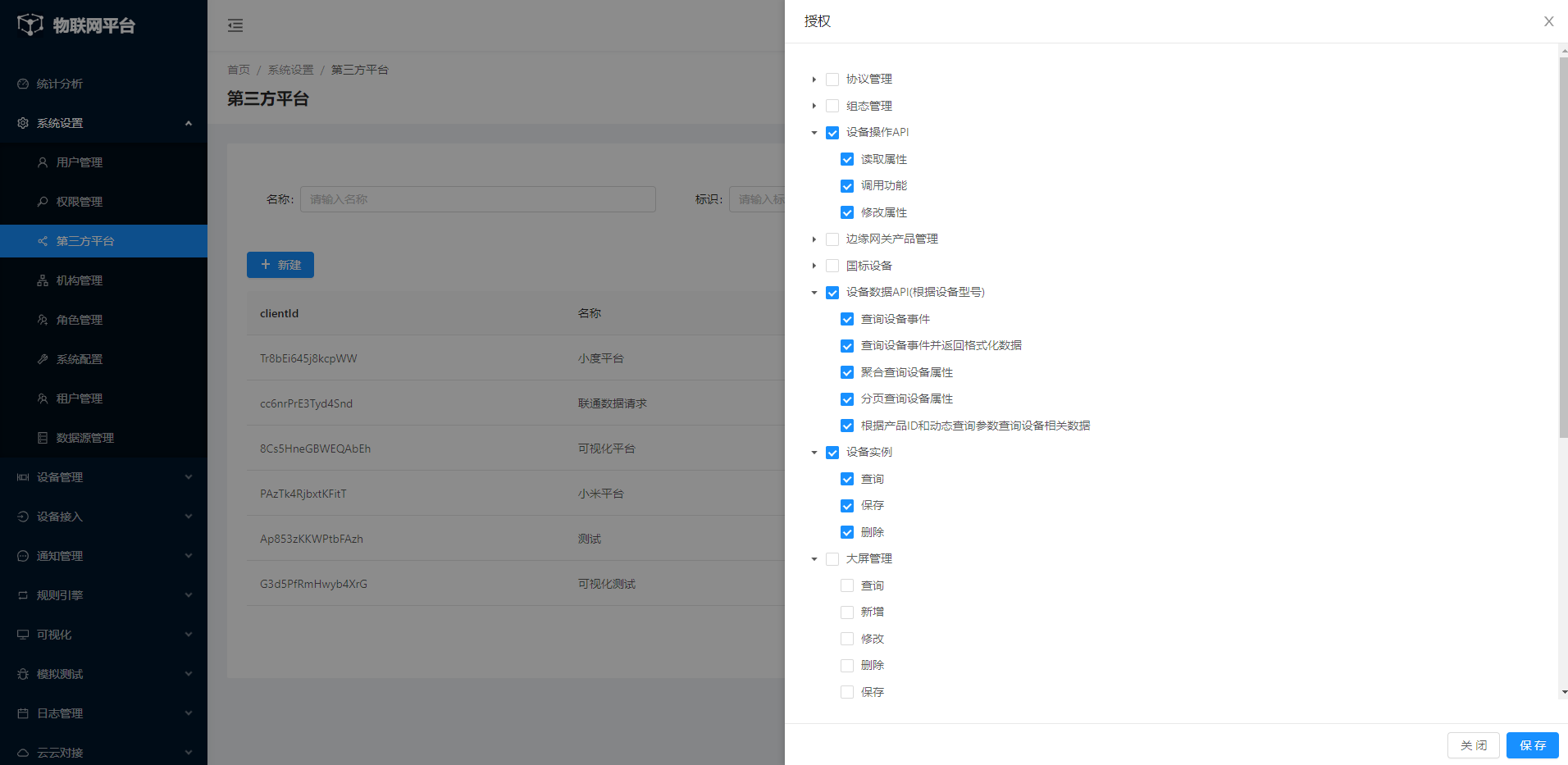Image resolution: width=1568 pixels, height=765 pixels.
Task: Collapse the 系统设置 sidebar submenu arrow
Action: (x=189, y=123)
